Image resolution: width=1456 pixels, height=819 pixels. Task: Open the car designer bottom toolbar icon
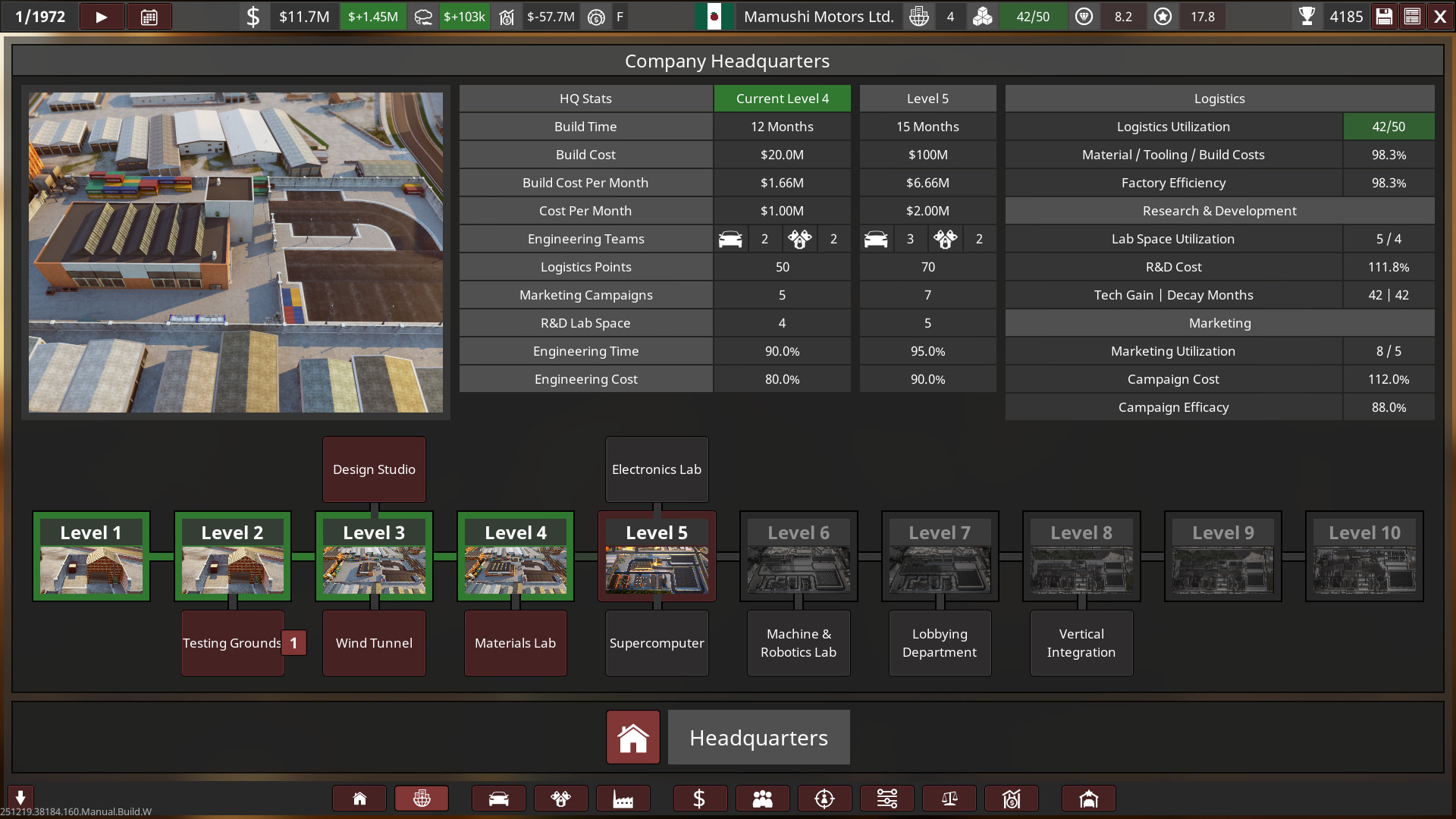click(x=498, y=799)
